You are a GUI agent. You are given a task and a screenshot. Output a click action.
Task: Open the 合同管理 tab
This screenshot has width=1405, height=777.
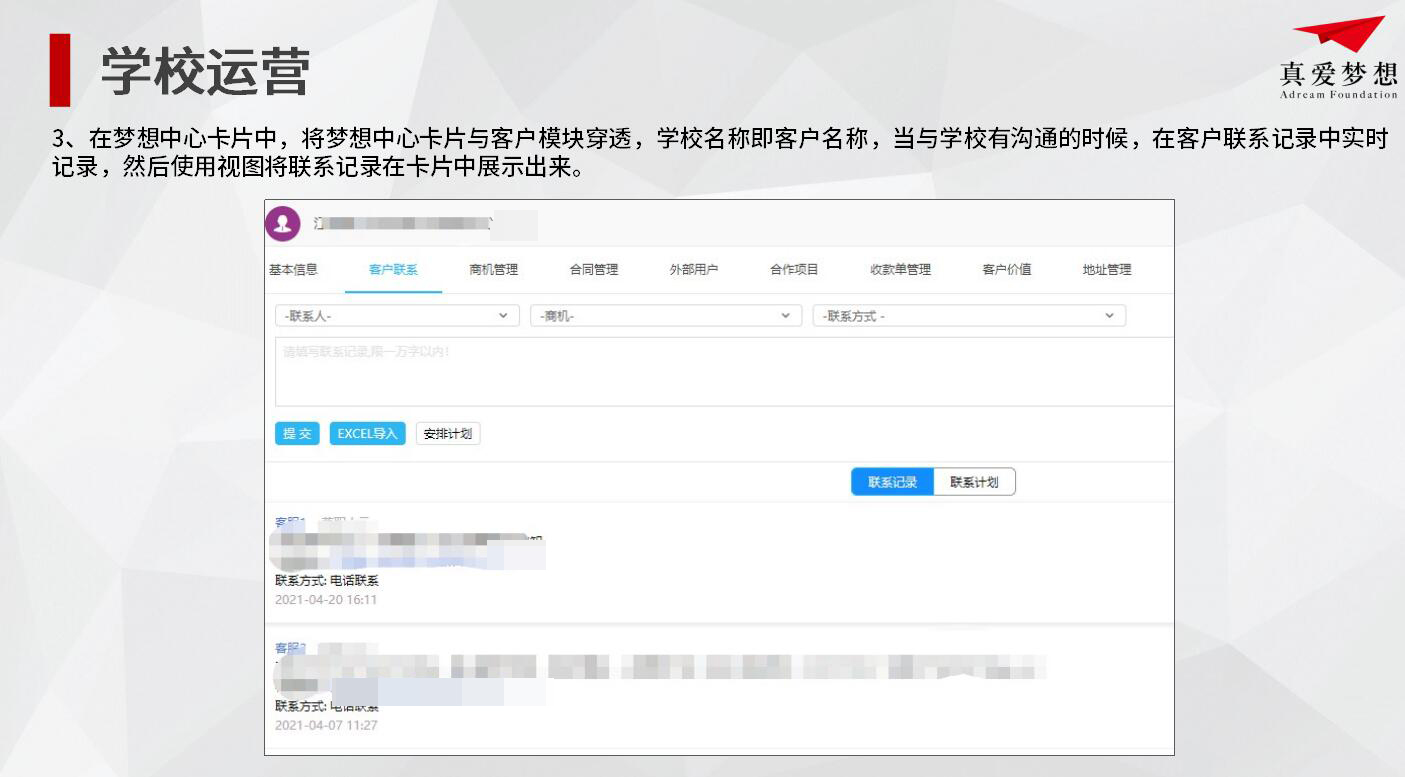tap(594, 270)
